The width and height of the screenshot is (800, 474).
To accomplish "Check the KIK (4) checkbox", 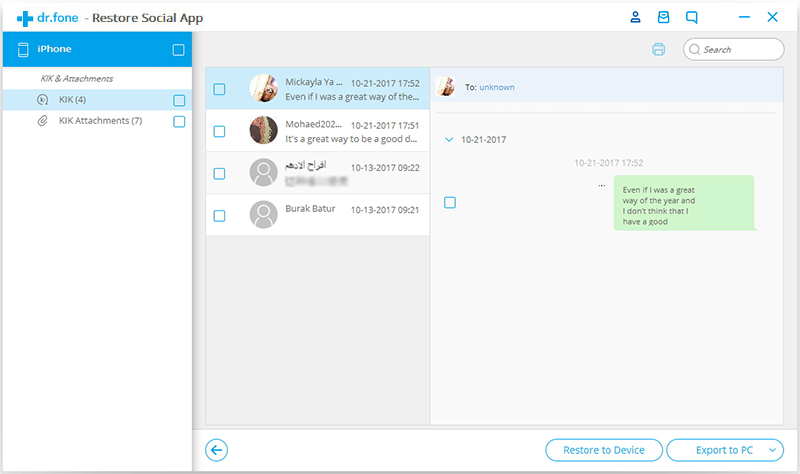I will click(x=179, y=100).
